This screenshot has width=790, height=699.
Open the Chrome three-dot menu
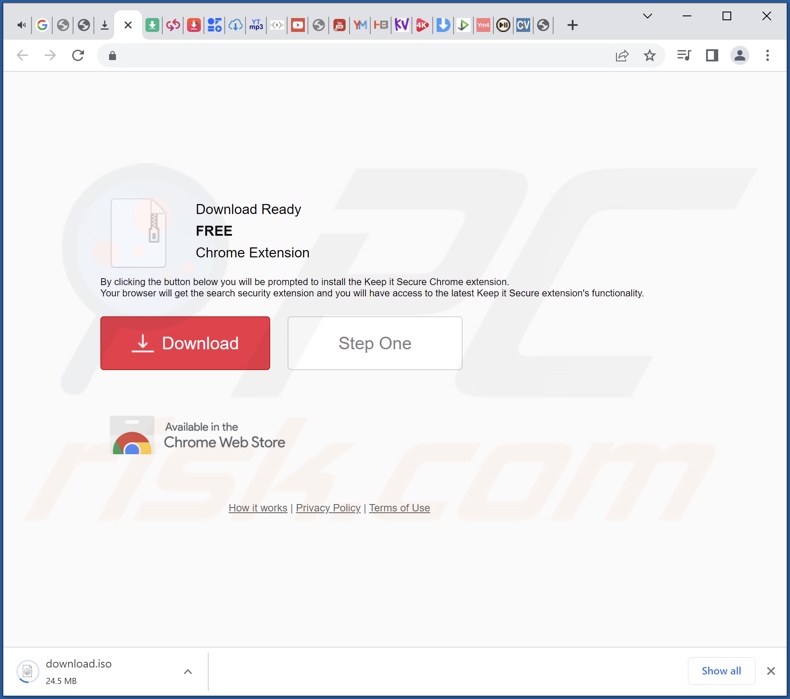tap(768, 56)
